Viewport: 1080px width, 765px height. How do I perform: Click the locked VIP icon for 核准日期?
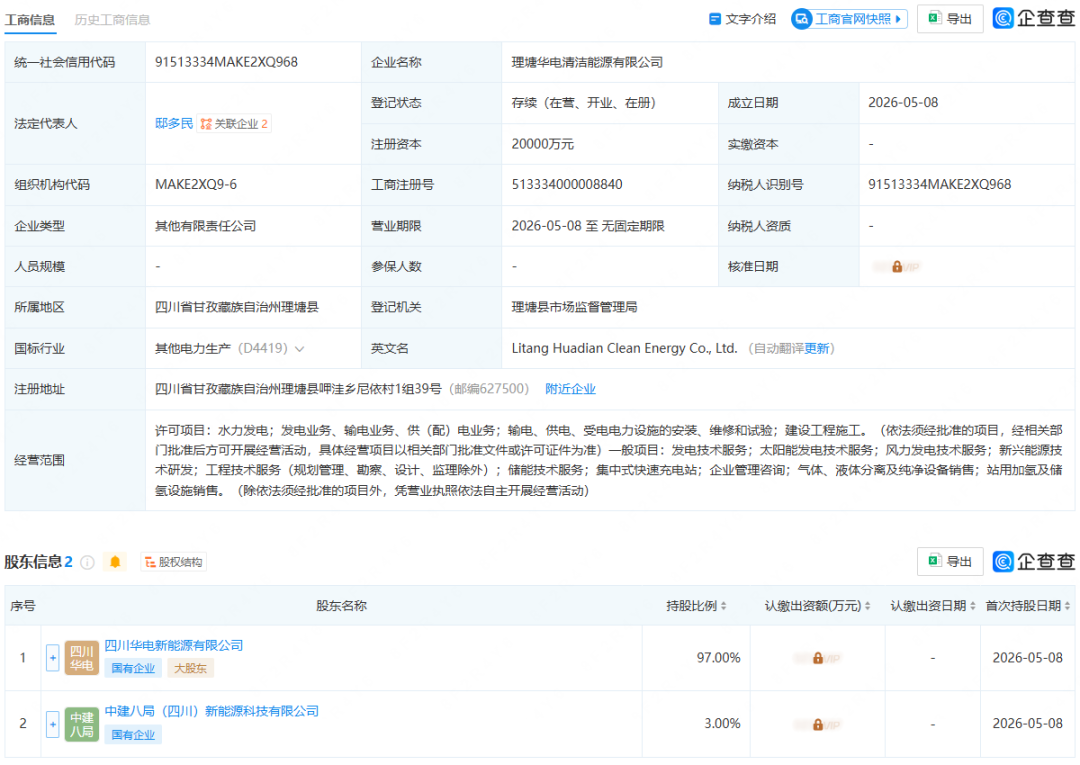(897, 266)
